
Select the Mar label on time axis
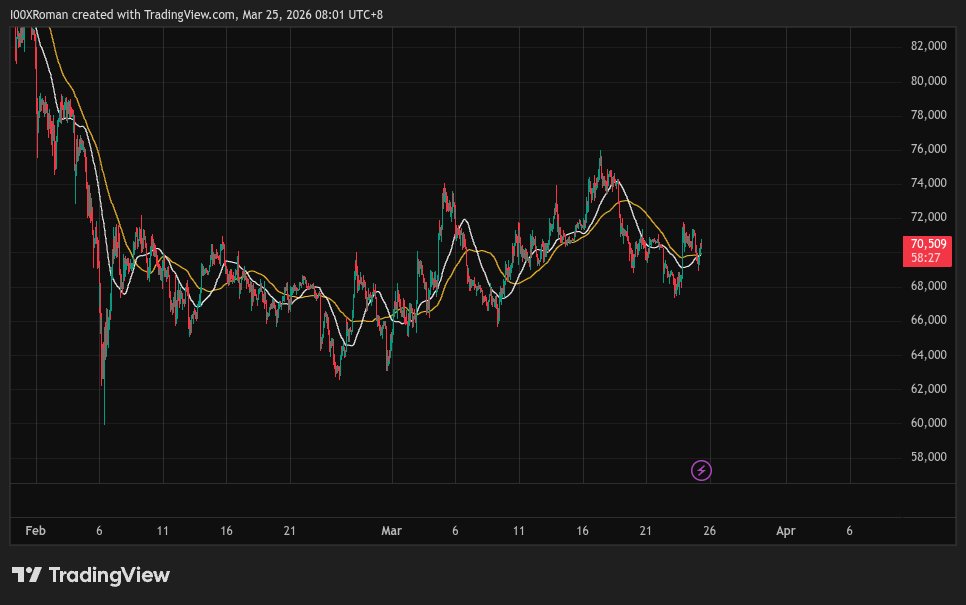(391, 531)
